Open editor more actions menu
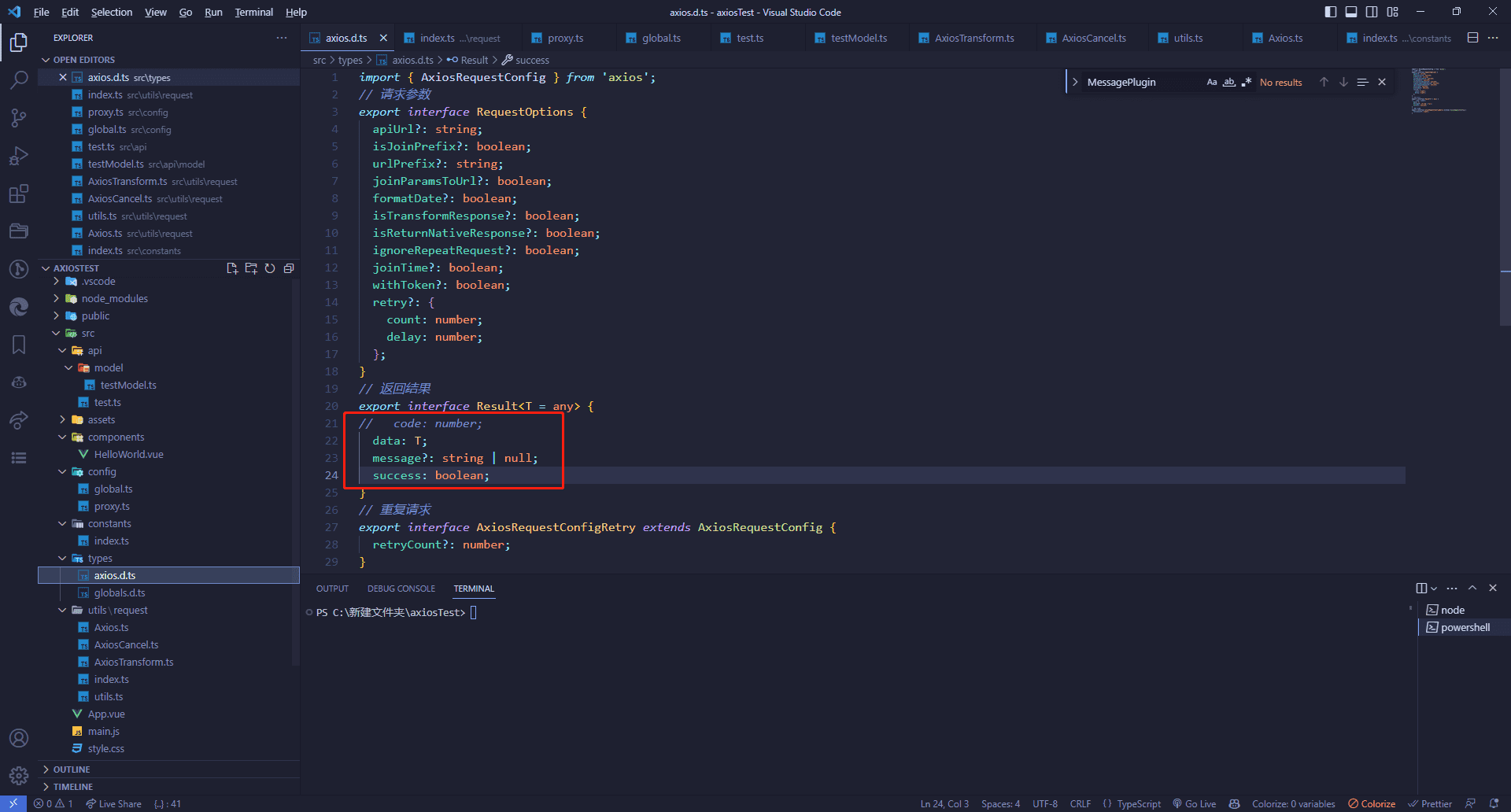 point(1493,38)
